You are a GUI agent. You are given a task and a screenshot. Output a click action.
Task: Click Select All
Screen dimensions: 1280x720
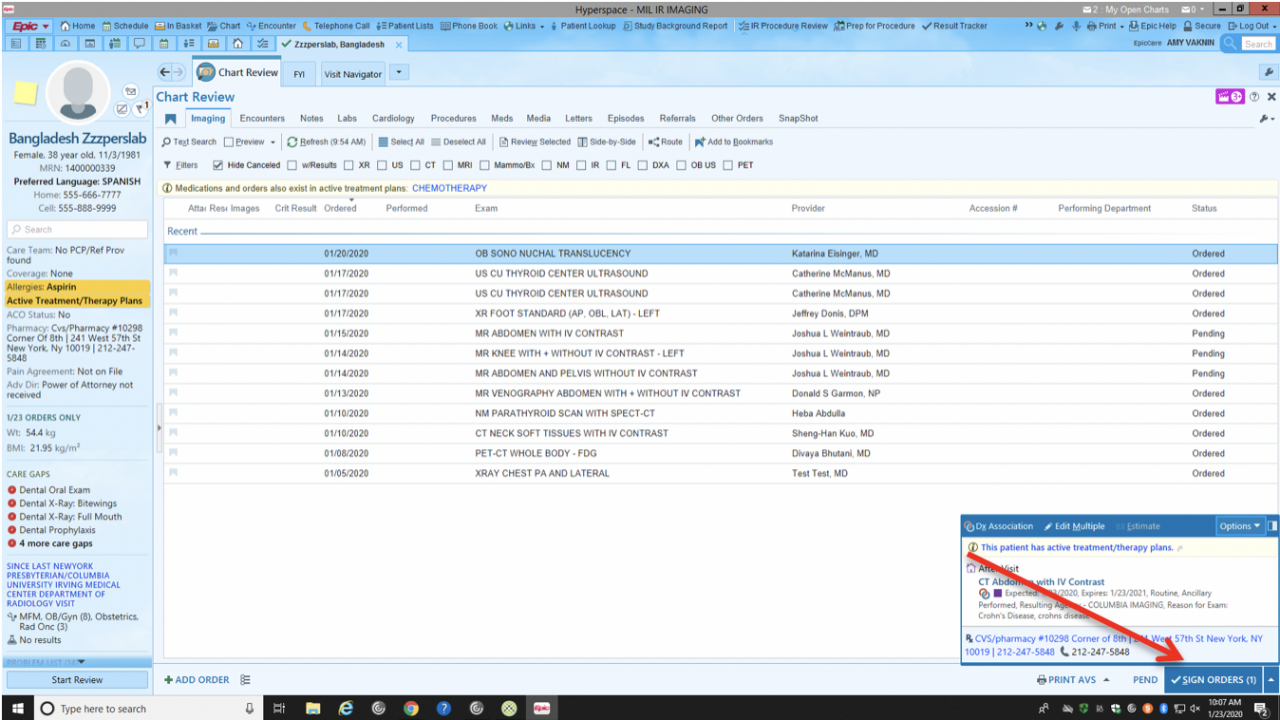pyautogui.click(x=401, y=142)
